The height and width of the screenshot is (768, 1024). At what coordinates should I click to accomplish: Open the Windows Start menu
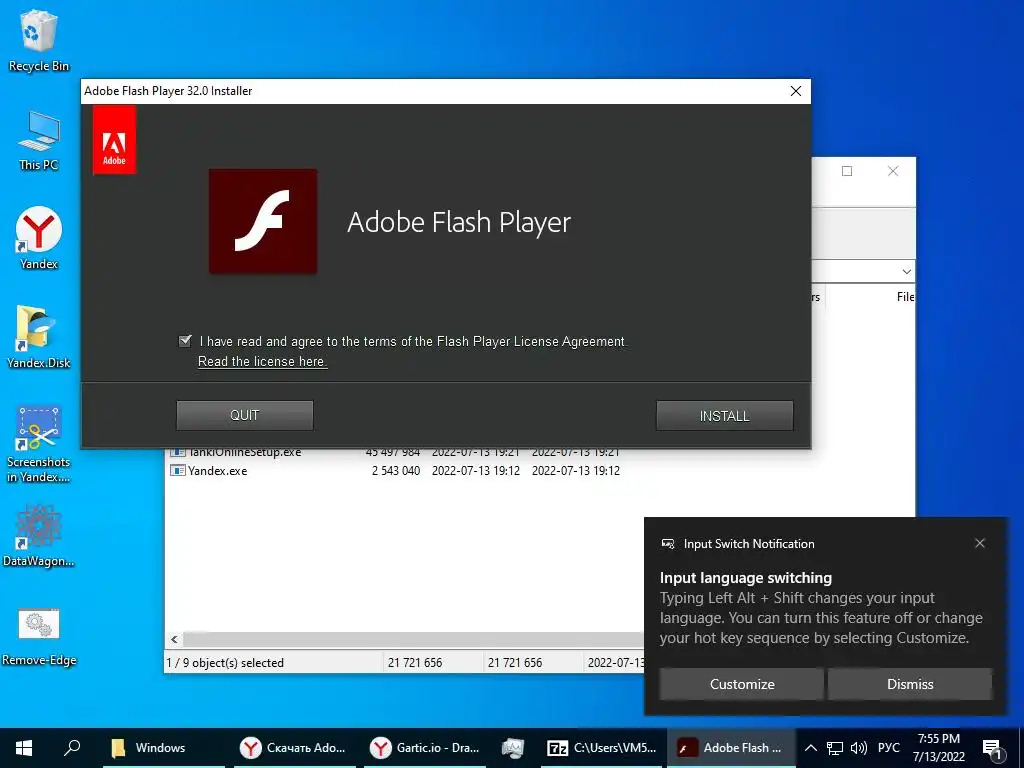tap(24, 748)
